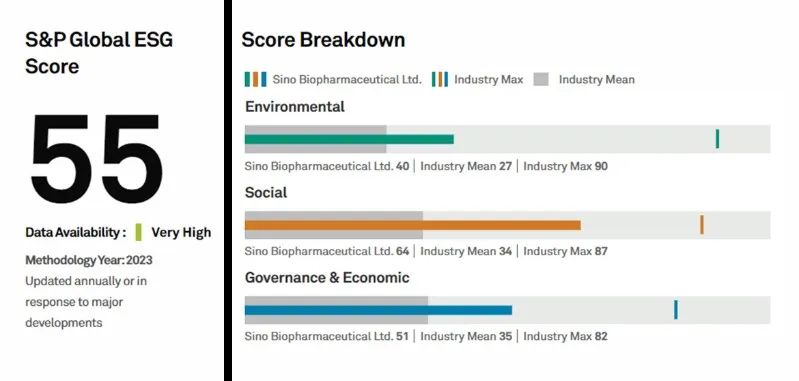
Task: Click the Very High data availability text
Action: pyautogui.click(x=181, y=233)
